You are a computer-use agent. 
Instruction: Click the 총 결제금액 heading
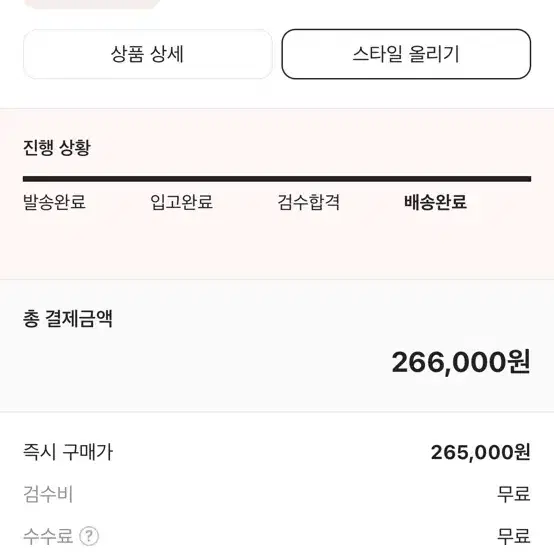point(68,319)
